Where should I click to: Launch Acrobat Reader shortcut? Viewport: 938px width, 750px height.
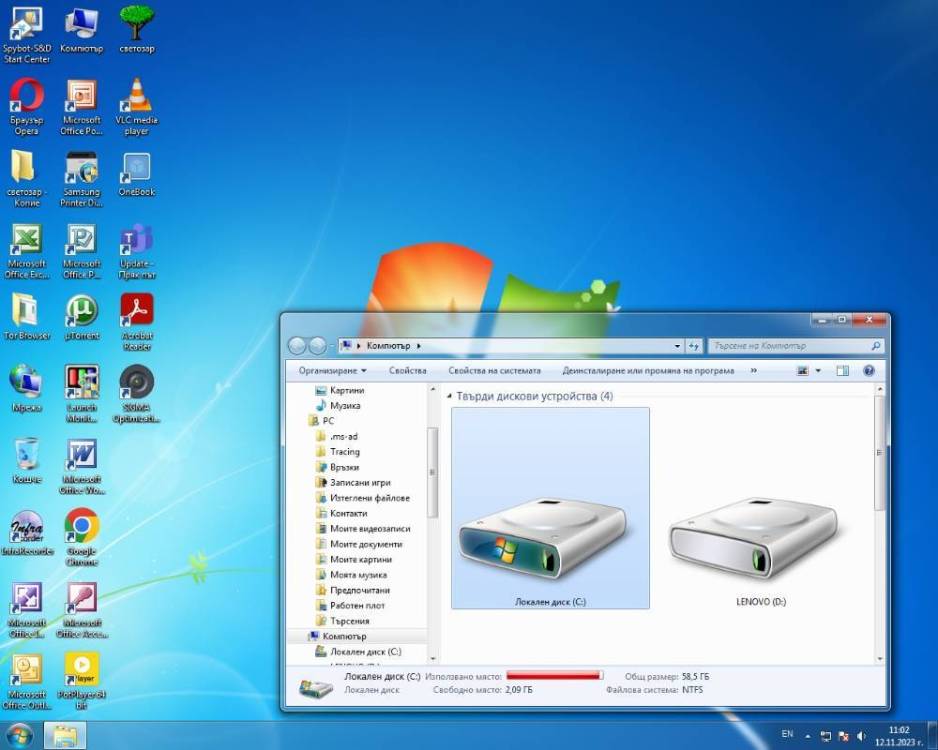click(x=137, y=322)
